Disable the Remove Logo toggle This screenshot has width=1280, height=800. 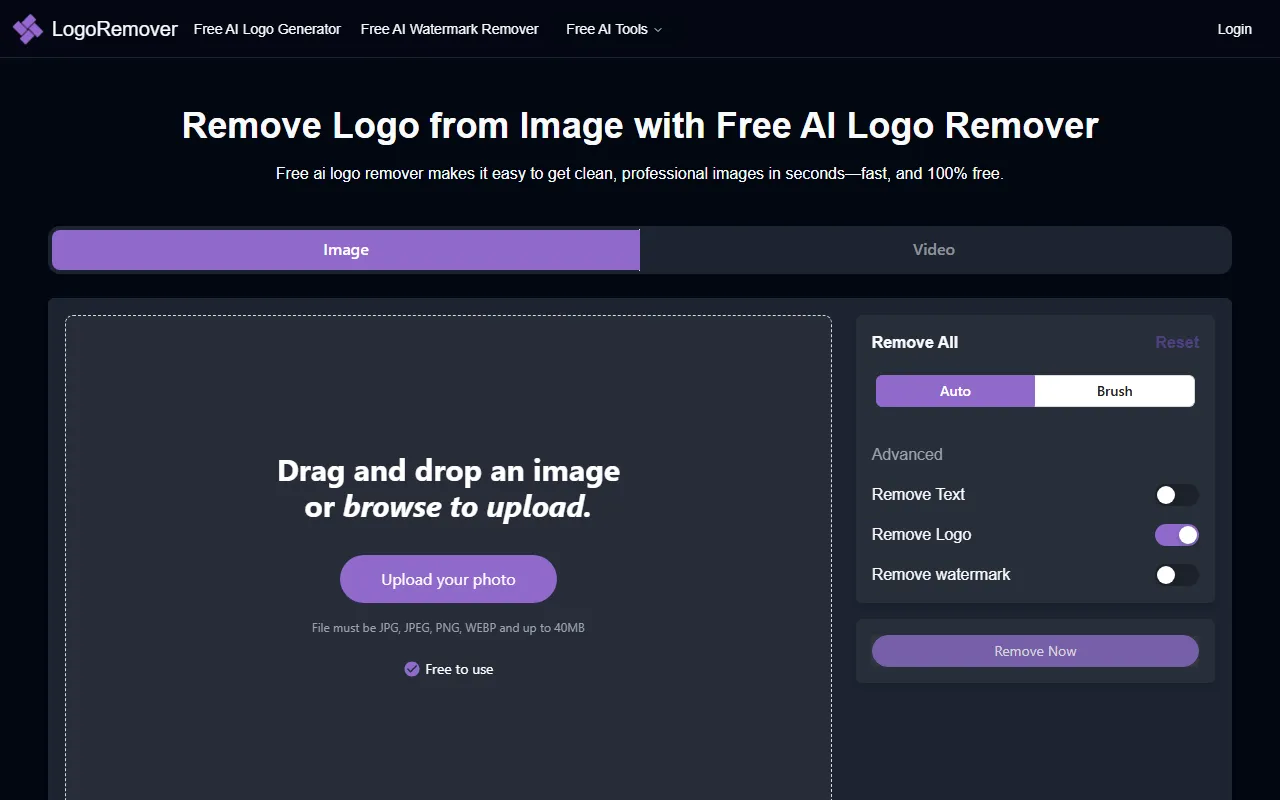pyautogui.click(x=1176, y=535)
